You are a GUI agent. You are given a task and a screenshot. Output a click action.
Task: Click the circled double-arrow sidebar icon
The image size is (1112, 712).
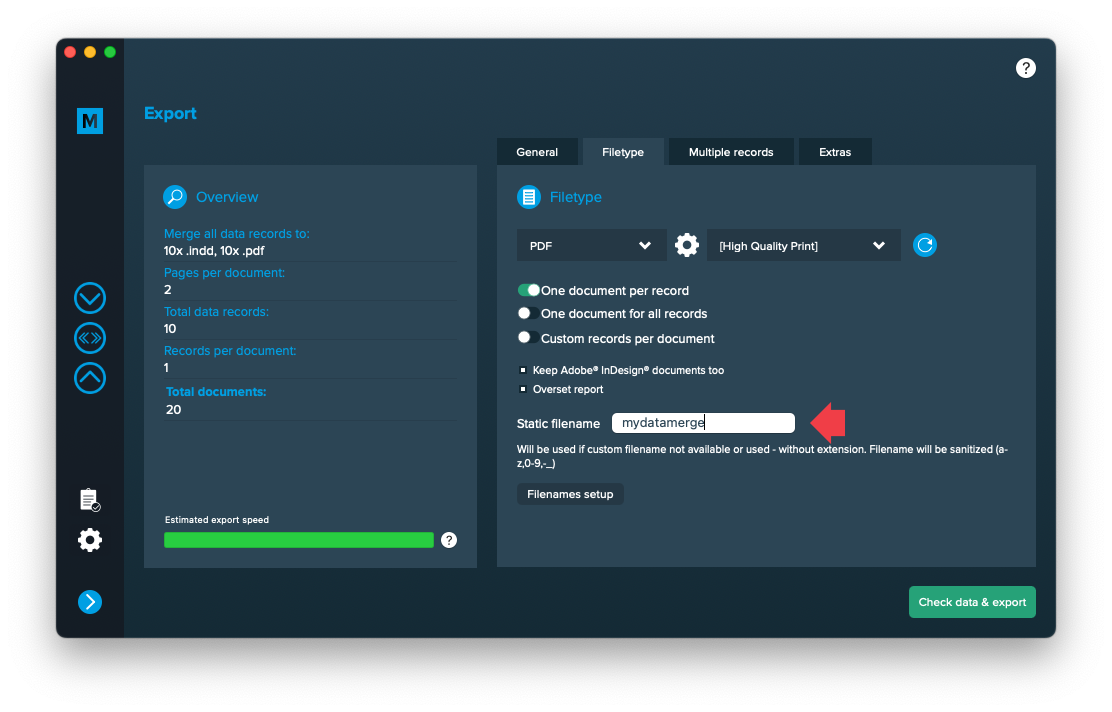[x=90, y=338]
